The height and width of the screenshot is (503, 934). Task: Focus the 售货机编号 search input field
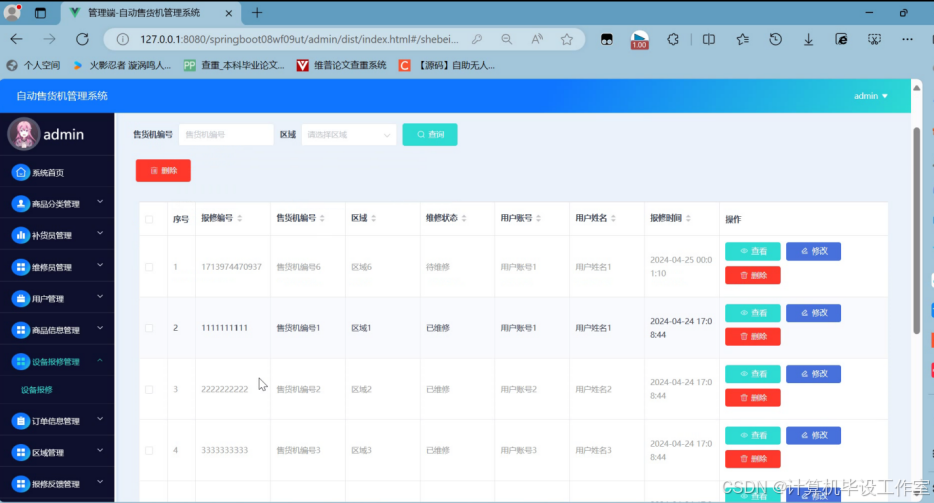(x=226, y=135)
